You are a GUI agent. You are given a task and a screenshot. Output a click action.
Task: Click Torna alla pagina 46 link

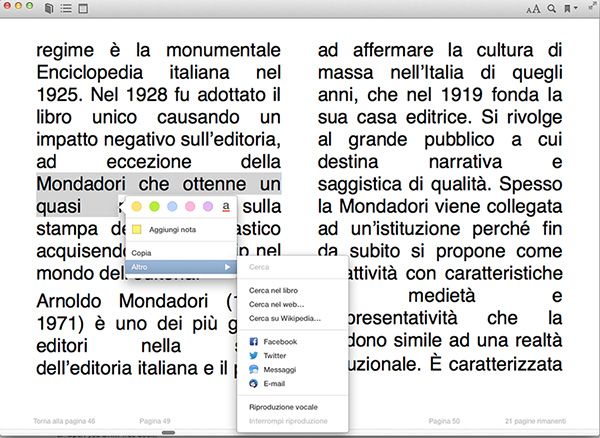(x=64, y=421)
